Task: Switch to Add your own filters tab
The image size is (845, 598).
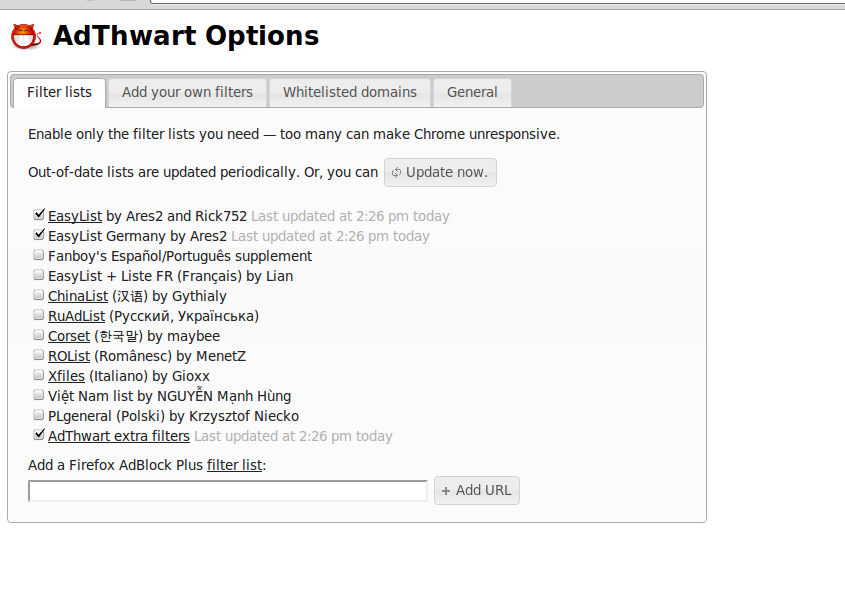Action: tap(187, 92)
